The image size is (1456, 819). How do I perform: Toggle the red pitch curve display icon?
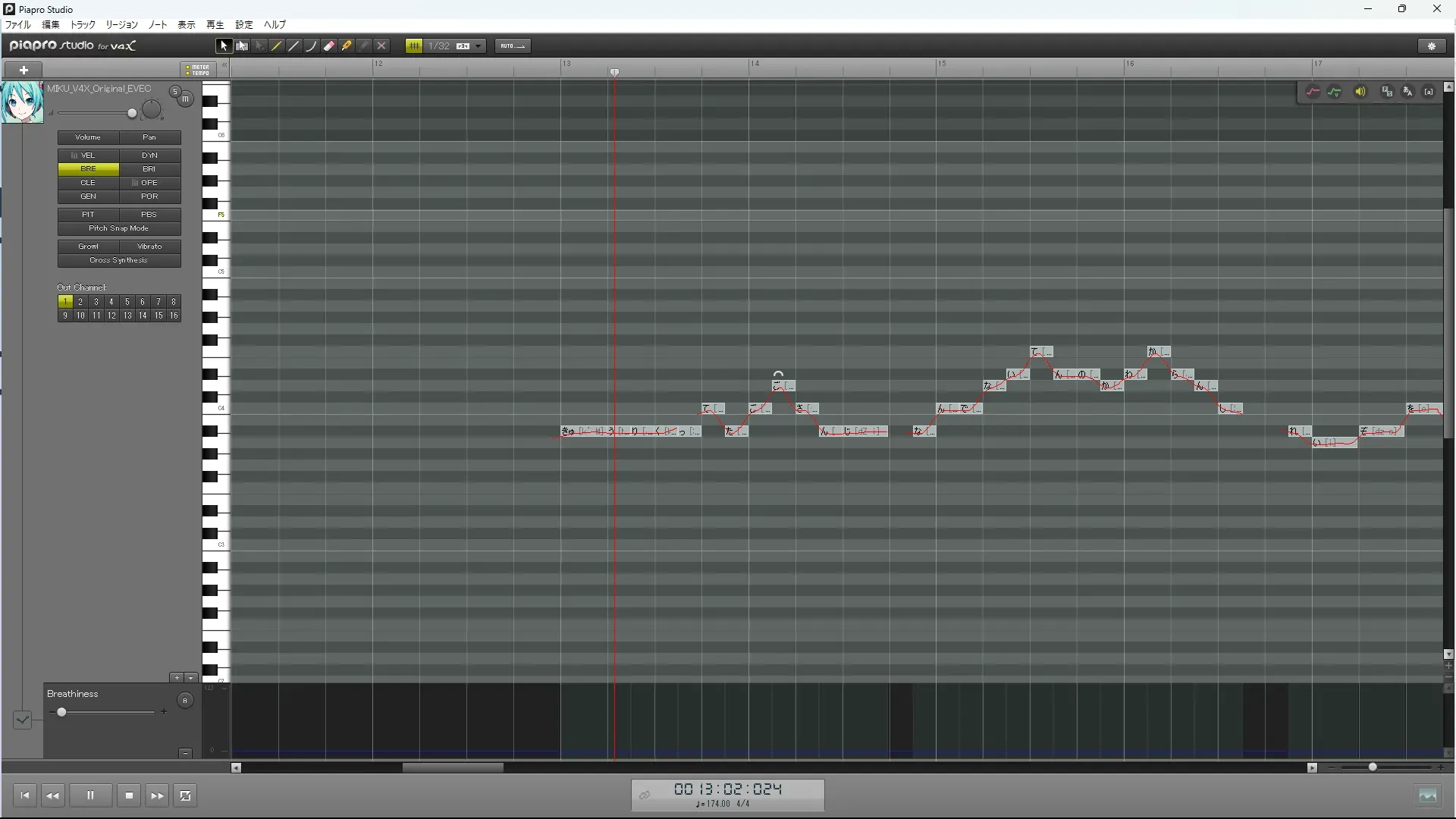click(1313, 92)
